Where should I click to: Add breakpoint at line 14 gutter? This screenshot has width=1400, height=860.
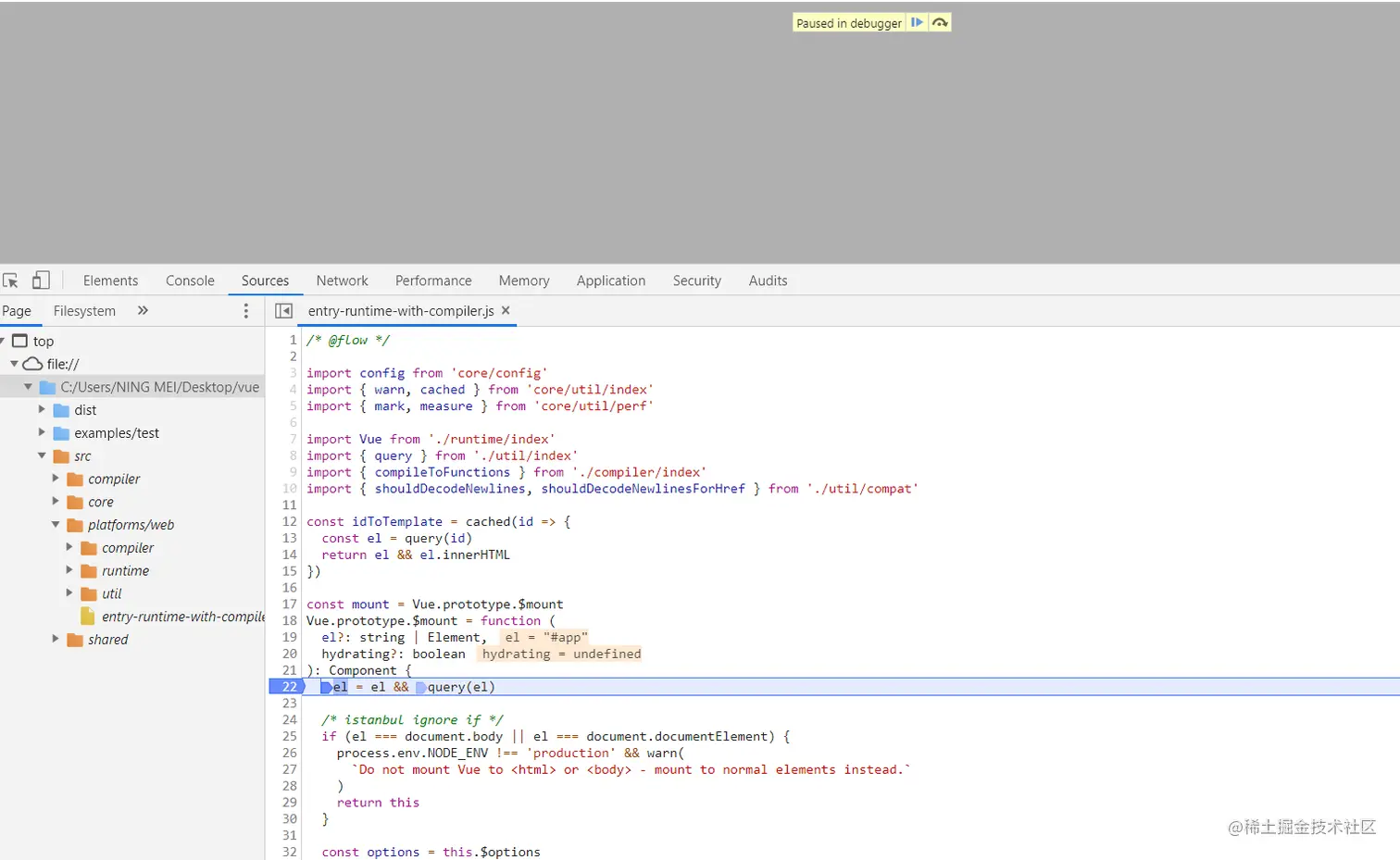[289, 555]
